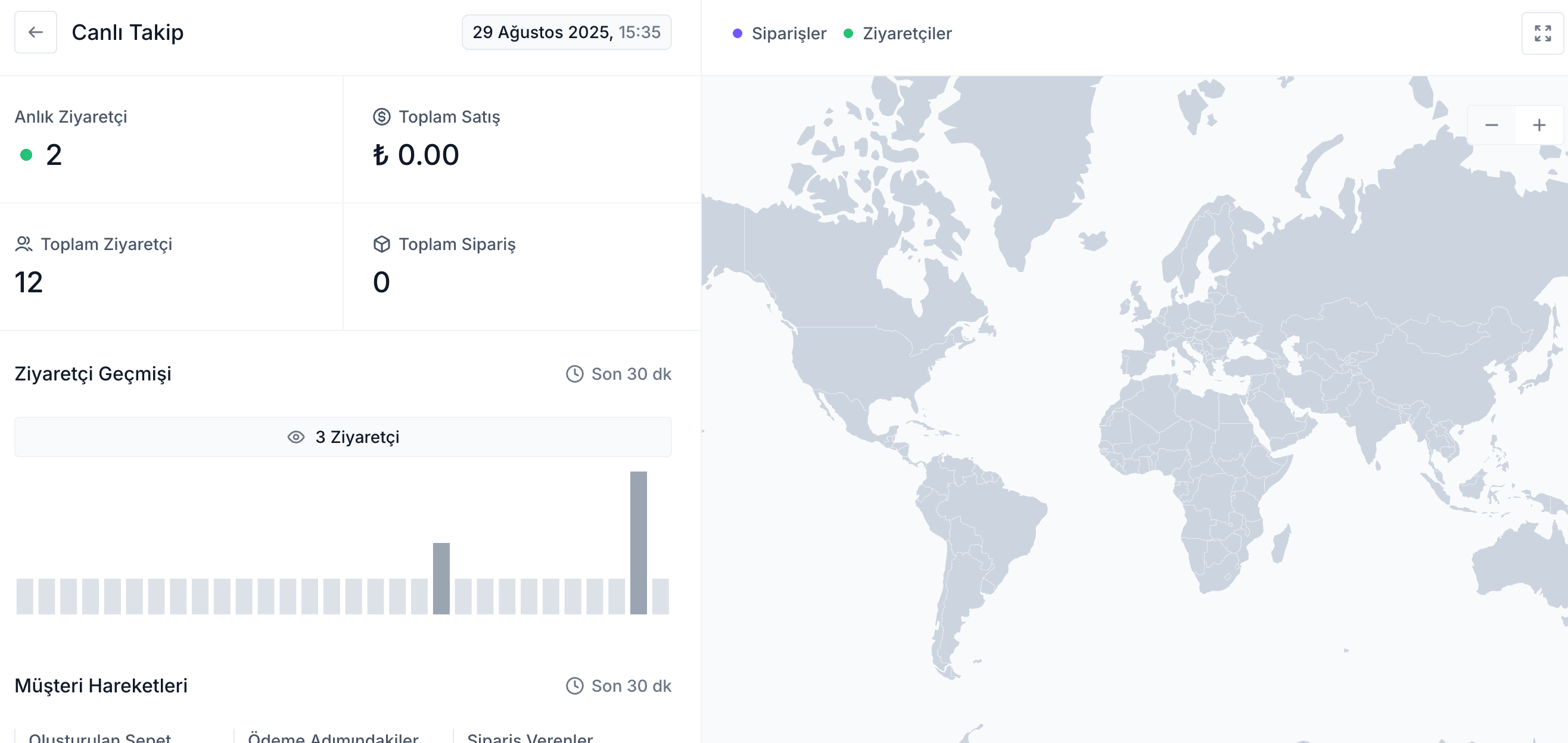This screenshot has width=1568, height=743.
Task: Click the Toplam Satış currency icon
Action: pos(381,117)
